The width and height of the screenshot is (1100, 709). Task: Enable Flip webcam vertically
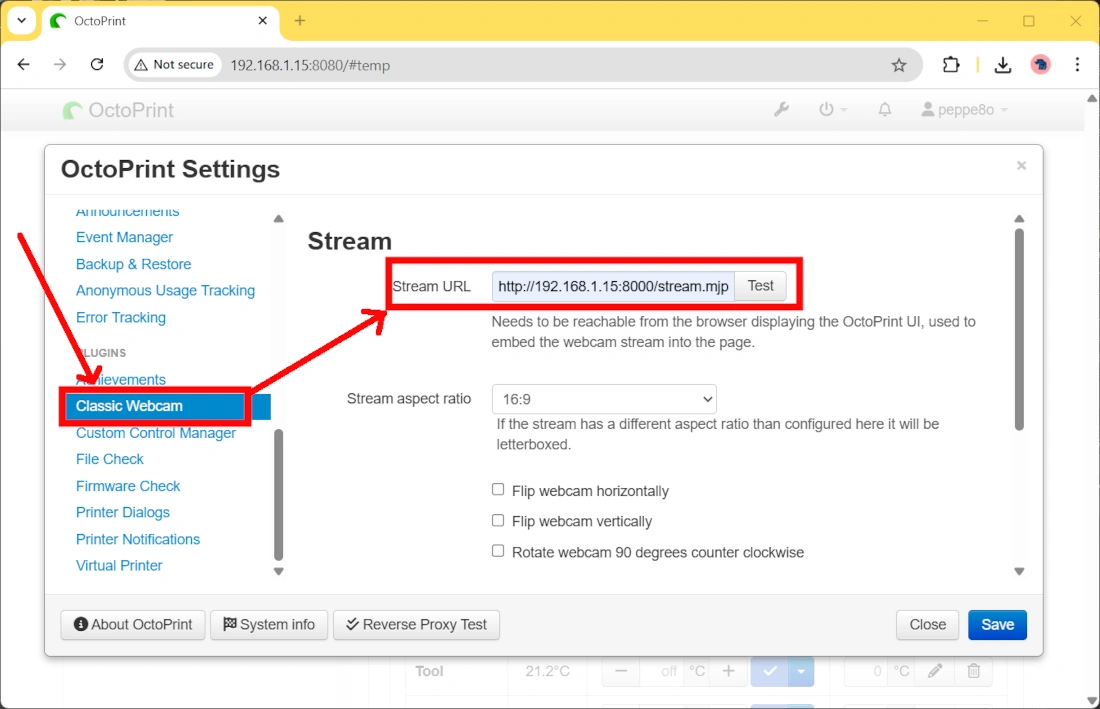(x=498, y=520)
